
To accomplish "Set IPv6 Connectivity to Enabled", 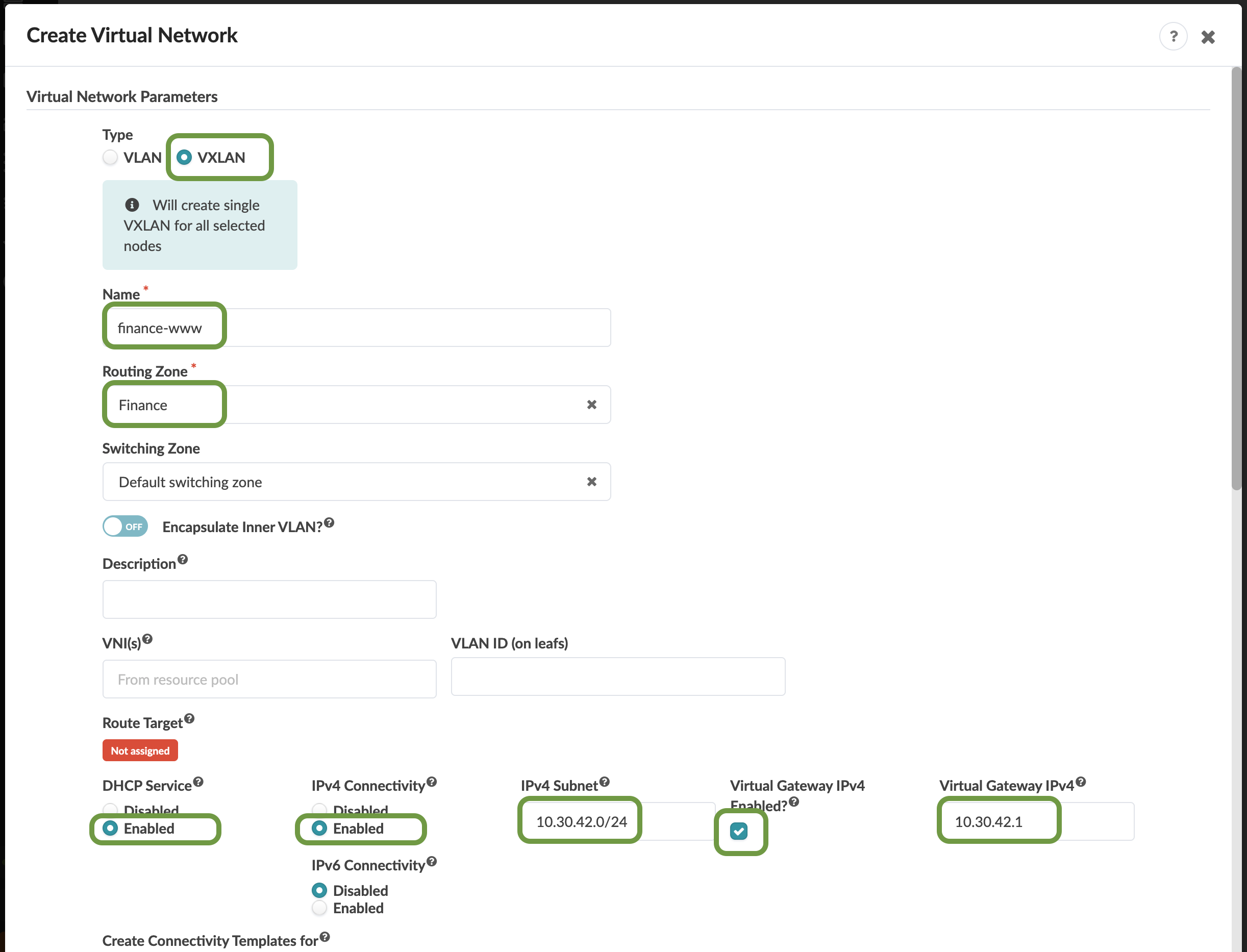I will 319,908.
